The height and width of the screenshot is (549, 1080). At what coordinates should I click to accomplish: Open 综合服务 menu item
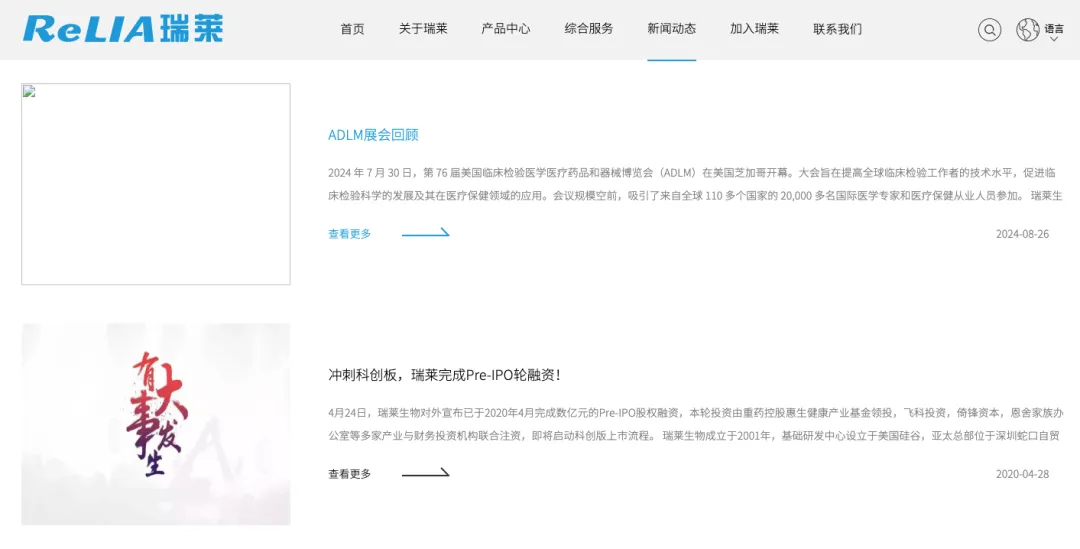click(589, 29)
